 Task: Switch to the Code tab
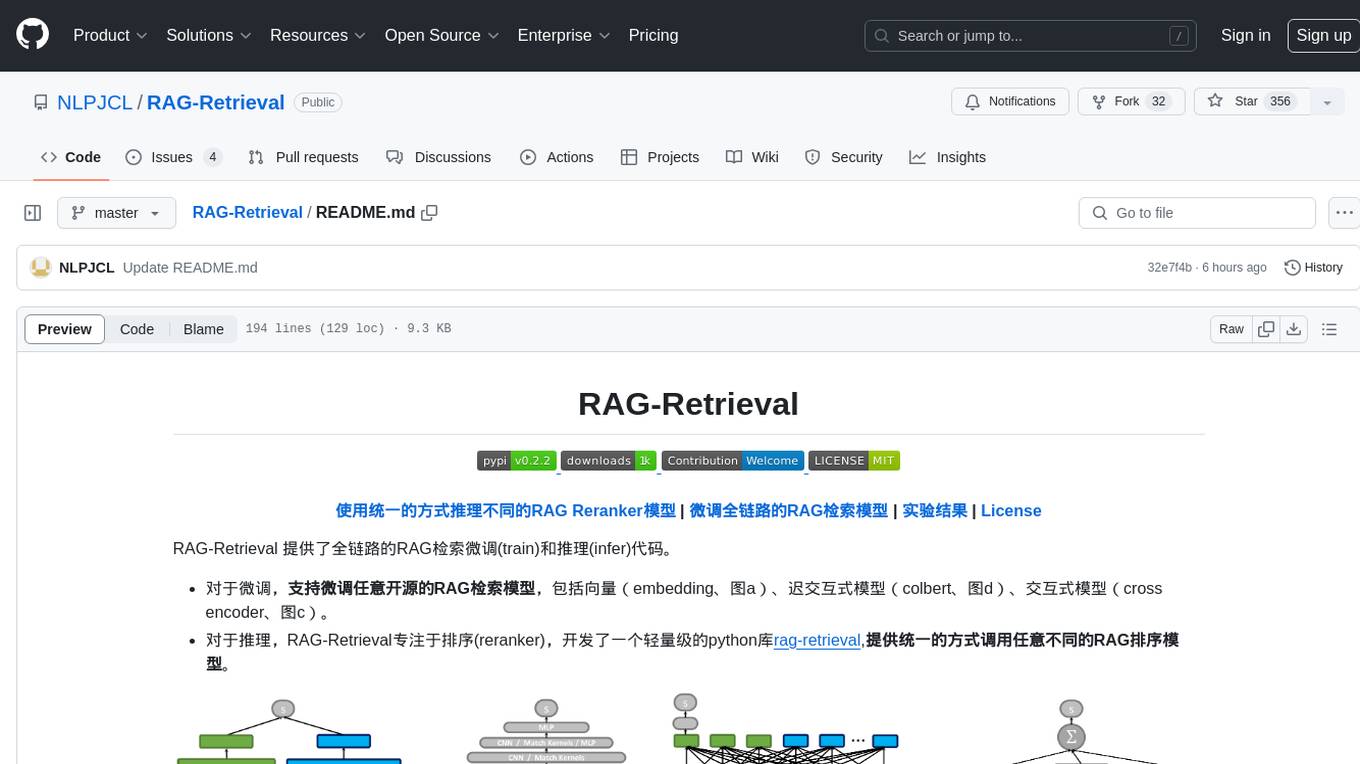pyautogui.click(x=71, y=157)
